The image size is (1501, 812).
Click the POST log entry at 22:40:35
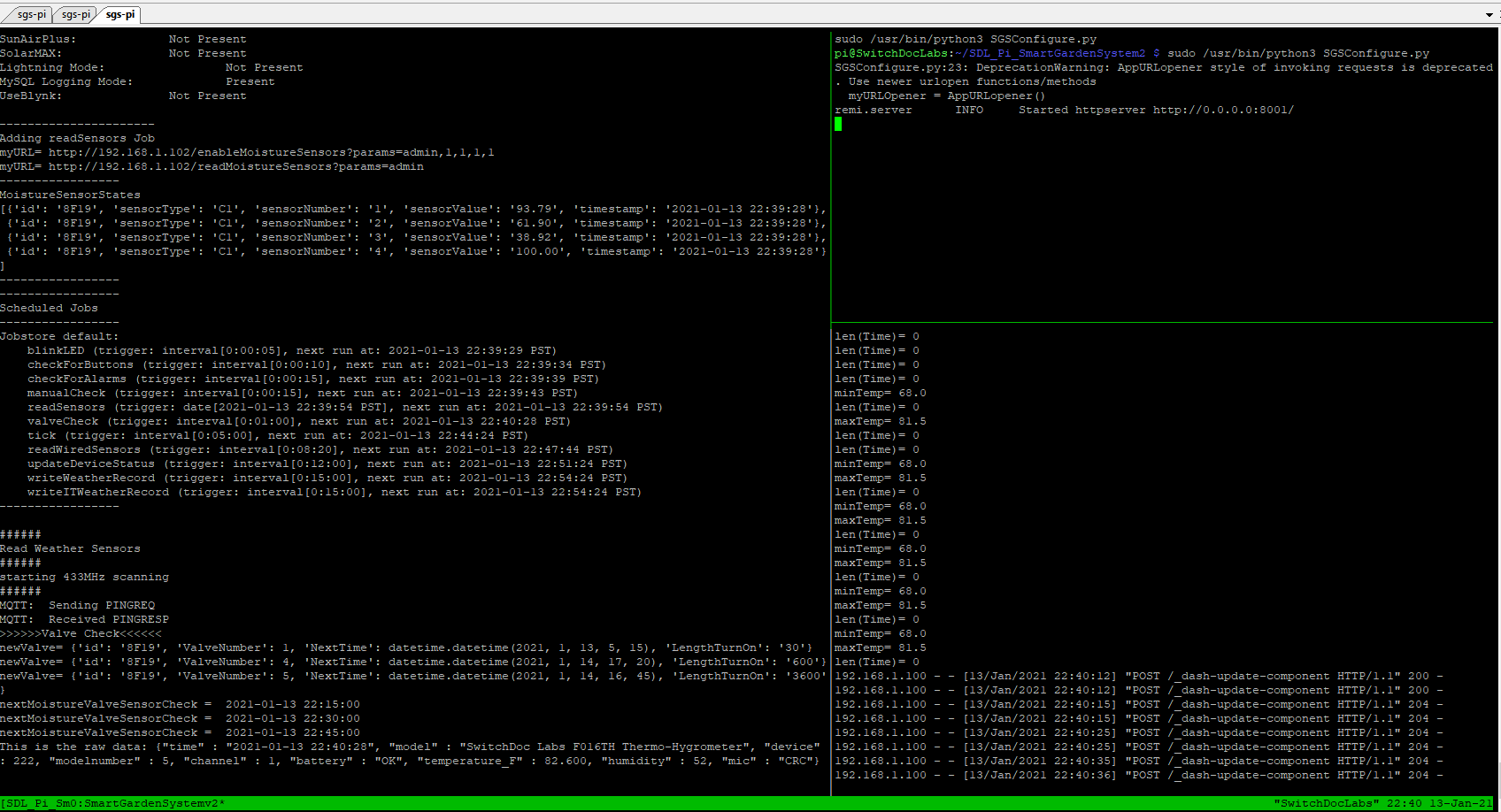[1139, 761]
